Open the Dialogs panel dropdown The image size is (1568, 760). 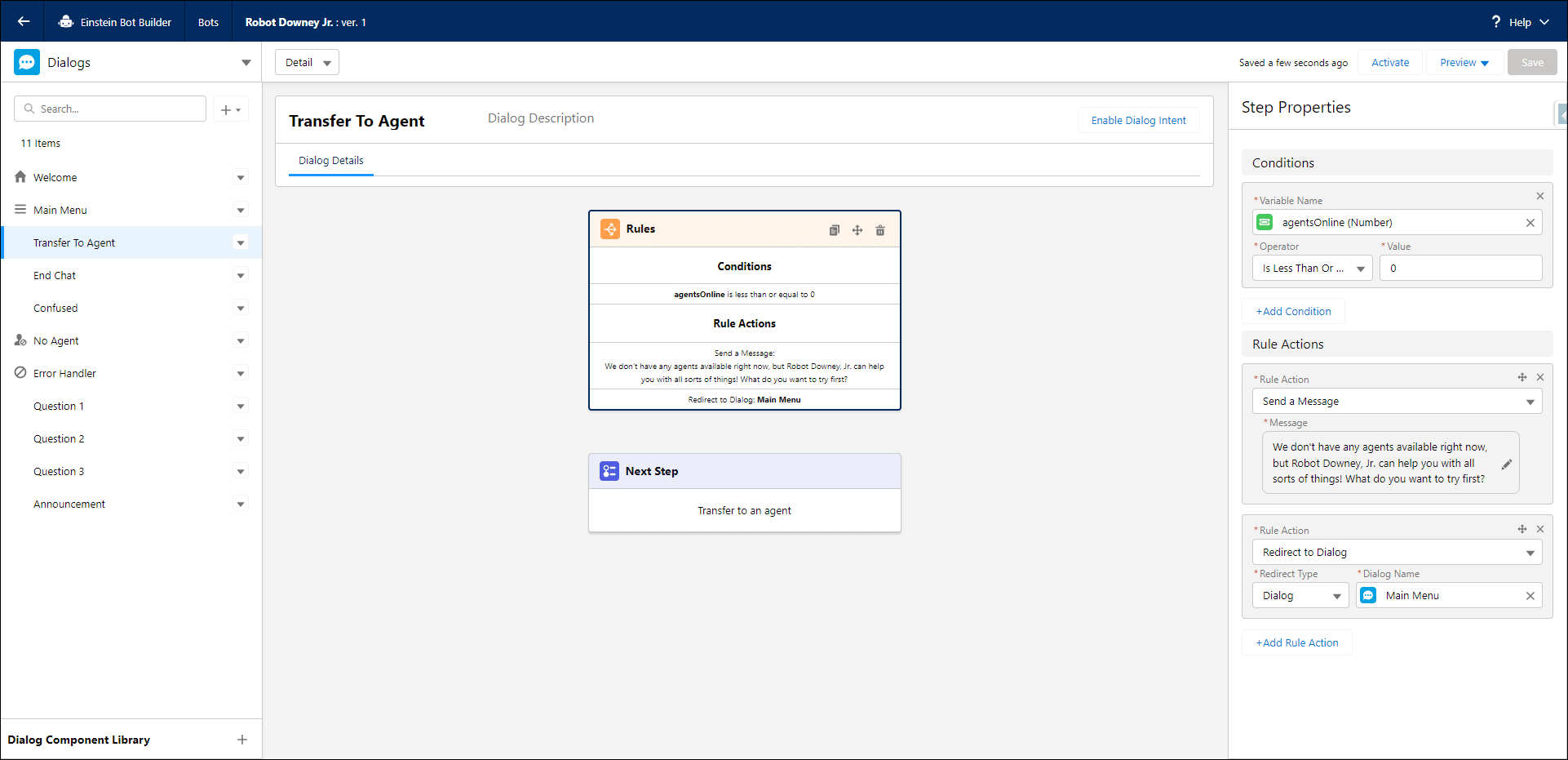(x=246, y=63)
